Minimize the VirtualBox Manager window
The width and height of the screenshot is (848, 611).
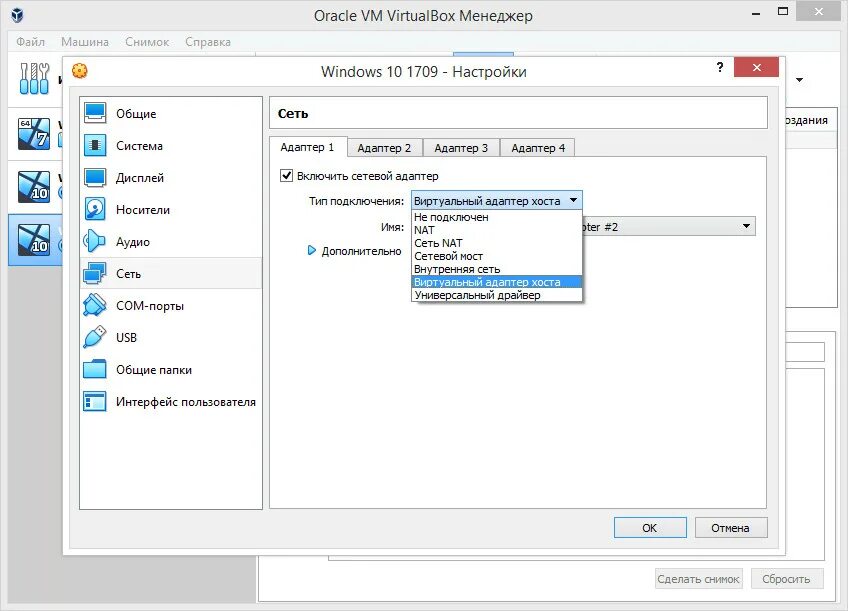point(756,12)
